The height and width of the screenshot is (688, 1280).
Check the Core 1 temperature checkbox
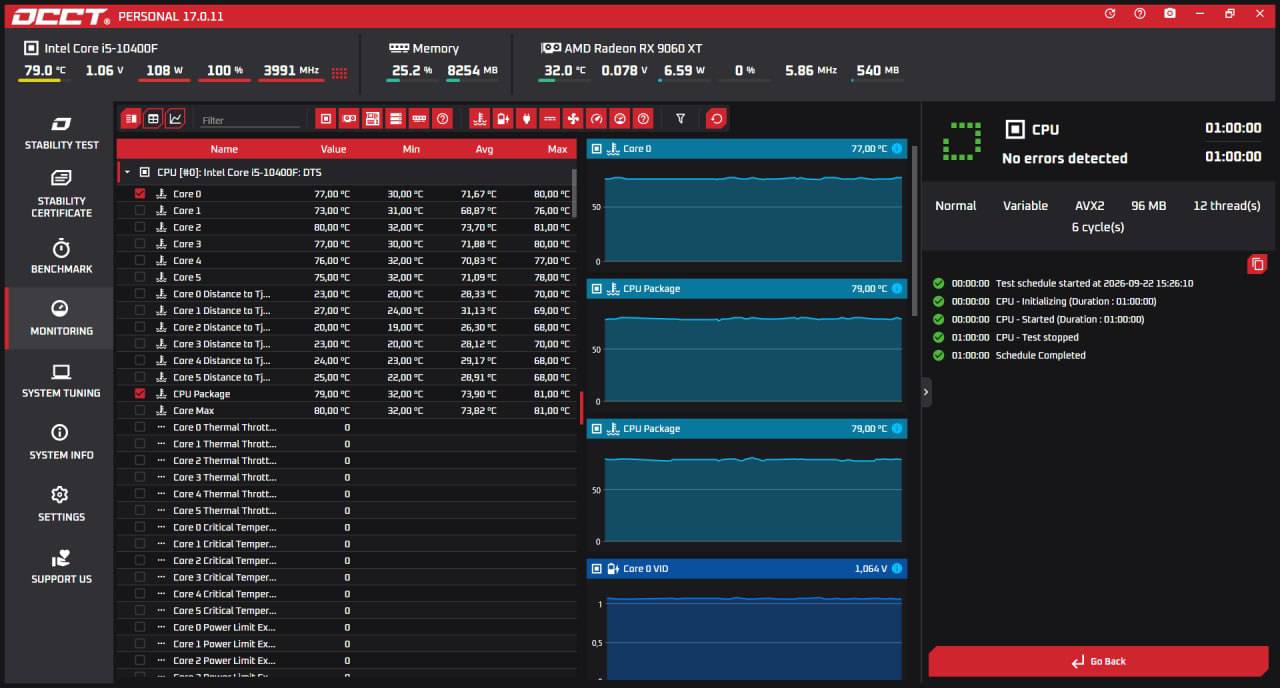[x=140, y=211]
